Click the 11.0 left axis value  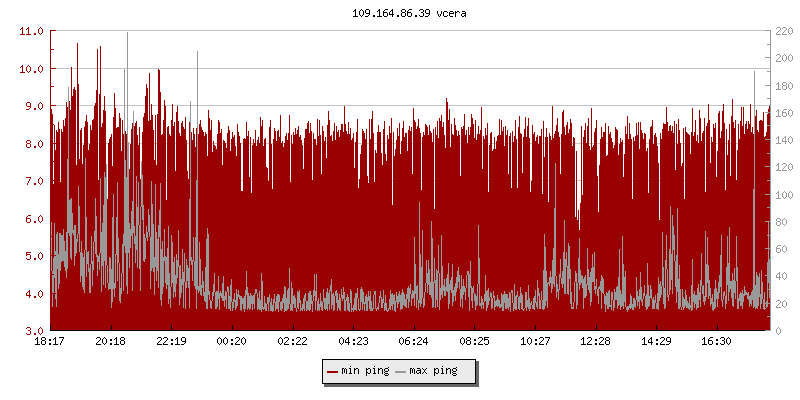(x=31, y=31)
